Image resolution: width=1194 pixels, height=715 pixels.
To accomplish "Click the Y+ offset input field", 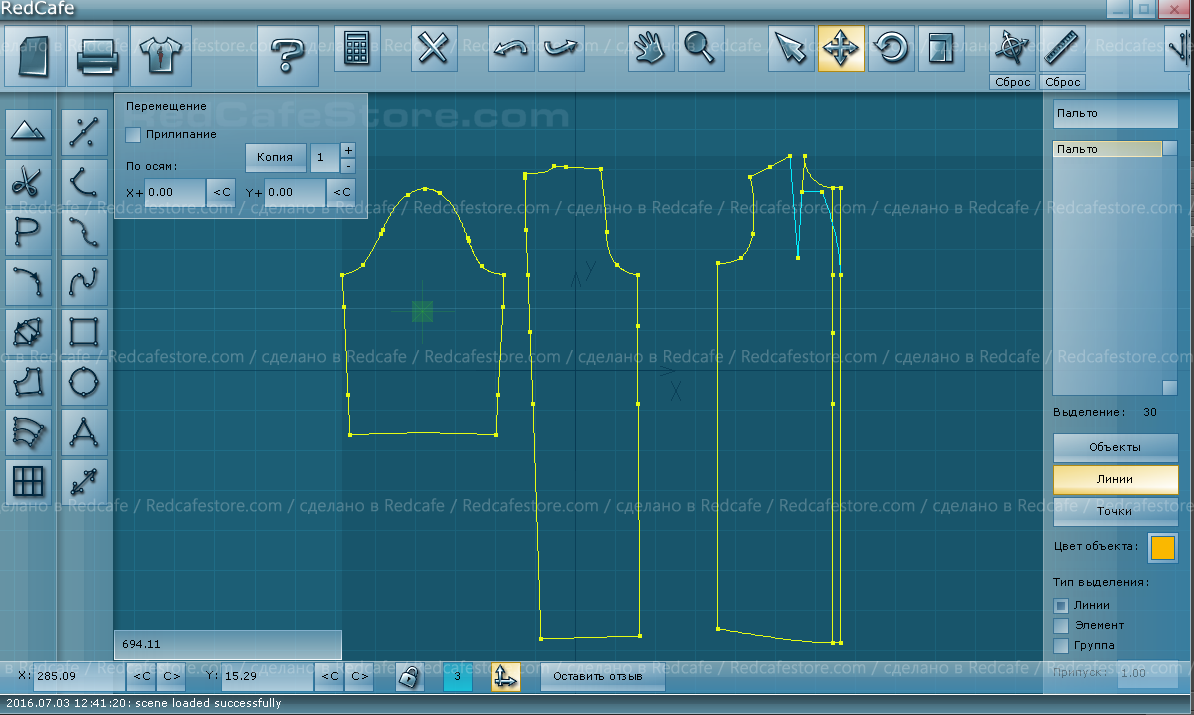I will tap(294, 193).
